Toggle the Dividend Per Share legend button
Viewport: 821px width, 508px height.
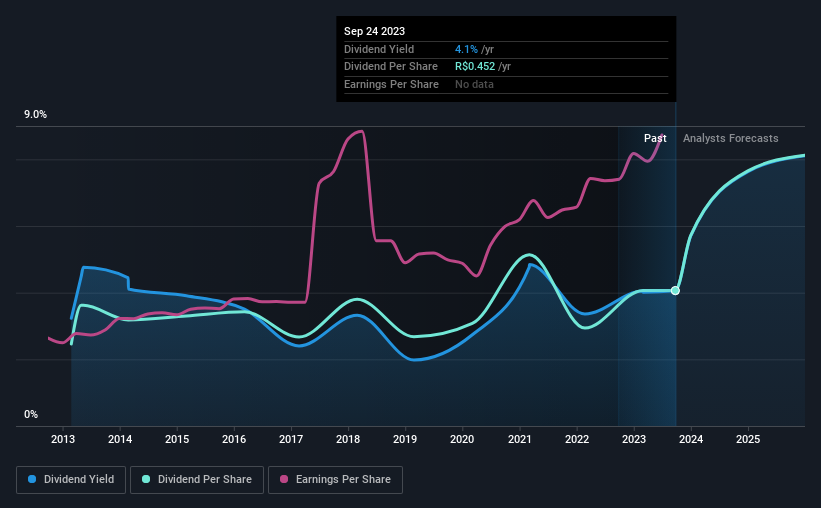coord(197,480)
